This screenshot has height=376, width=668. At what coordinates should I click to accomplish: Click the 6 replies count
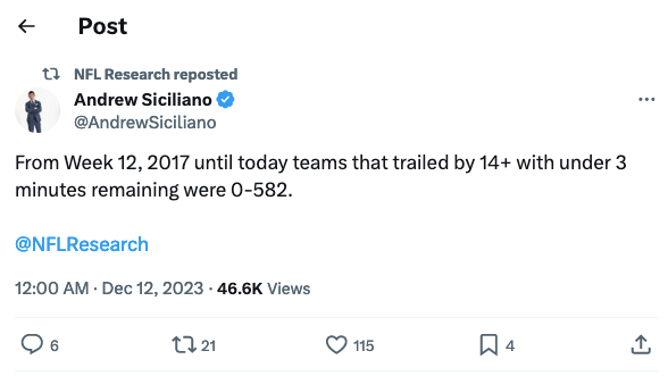54,346
